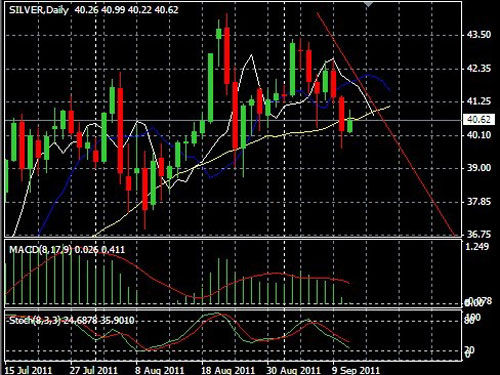Click the gray chart shift triangle marker at top

pos(368,4)
